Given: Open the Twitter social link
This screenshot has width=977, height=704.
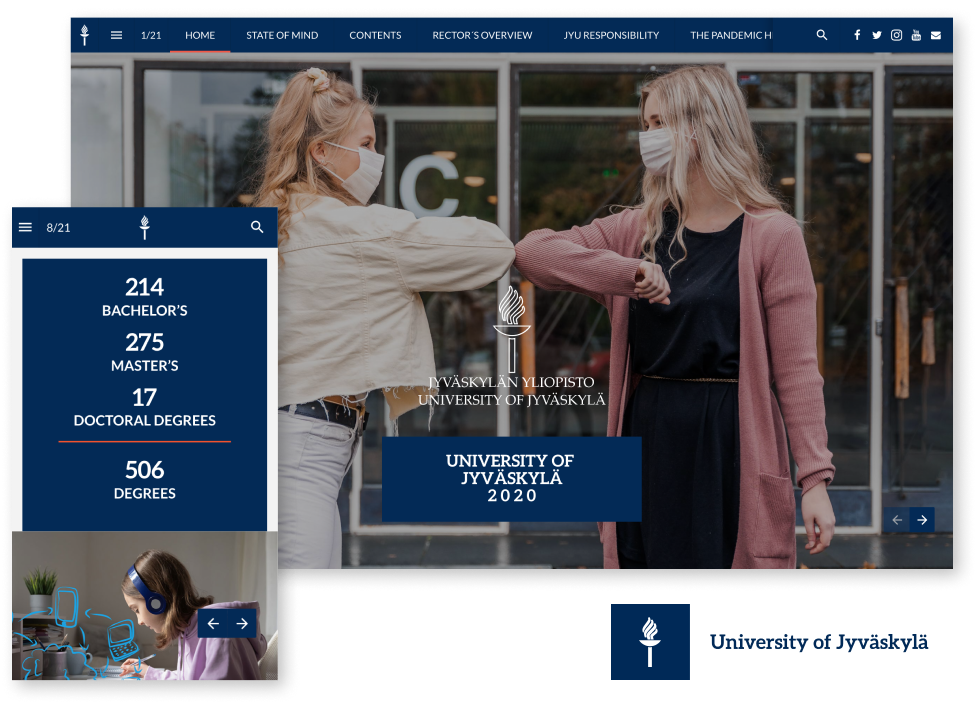Looking at the screenshot, I should pos(877,35).
